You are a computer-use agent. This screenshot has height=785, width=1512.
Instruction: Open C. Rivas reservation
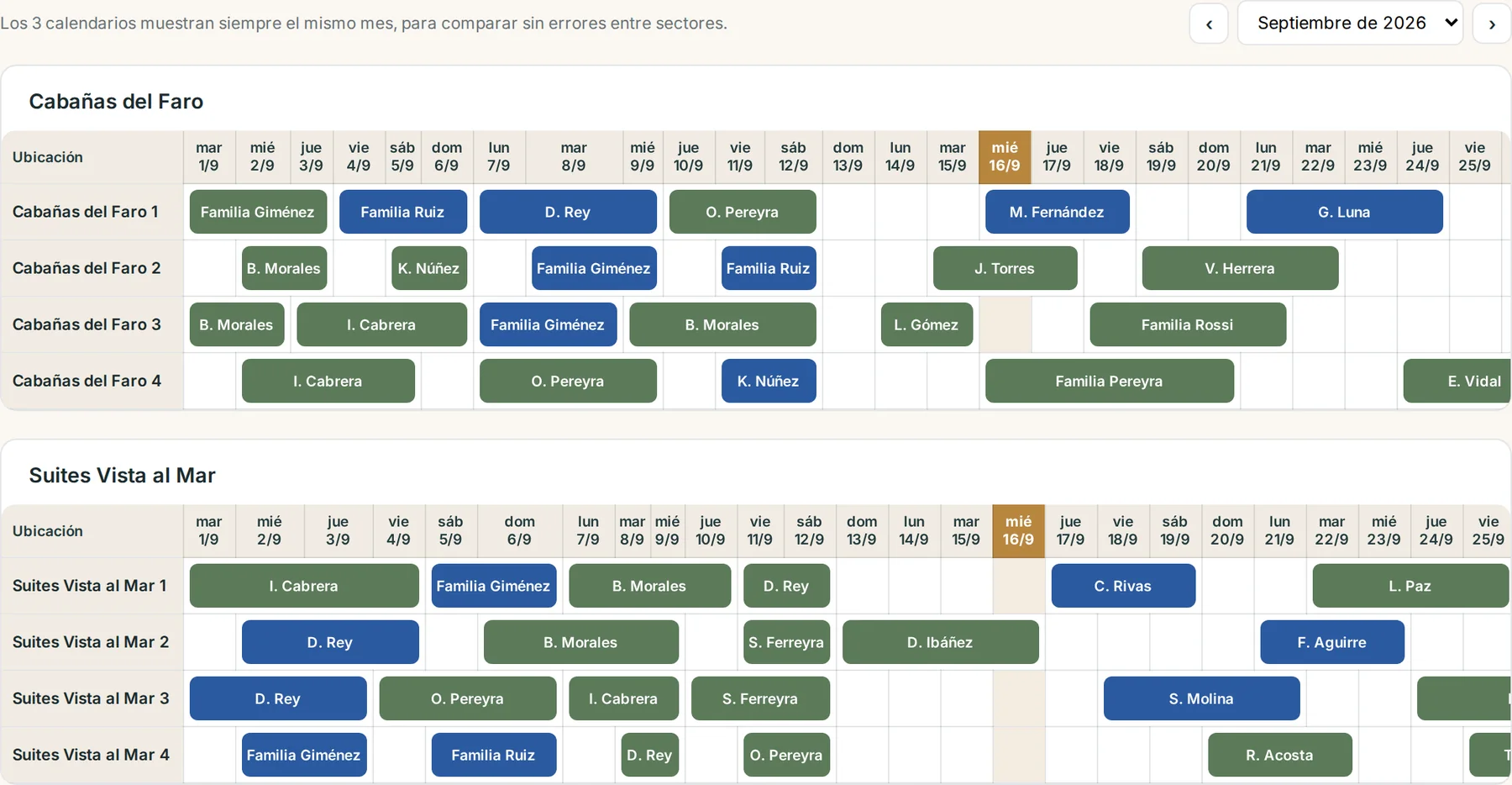point(1123,586)
